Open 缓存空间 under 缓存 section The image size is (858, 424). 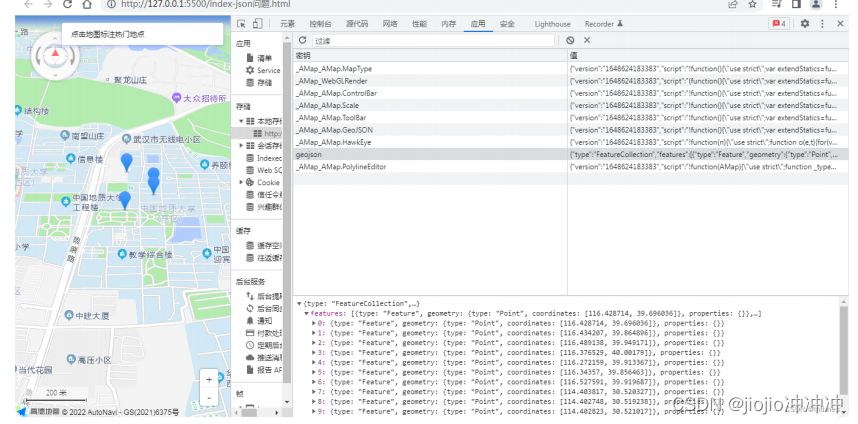tap(263, 246)
